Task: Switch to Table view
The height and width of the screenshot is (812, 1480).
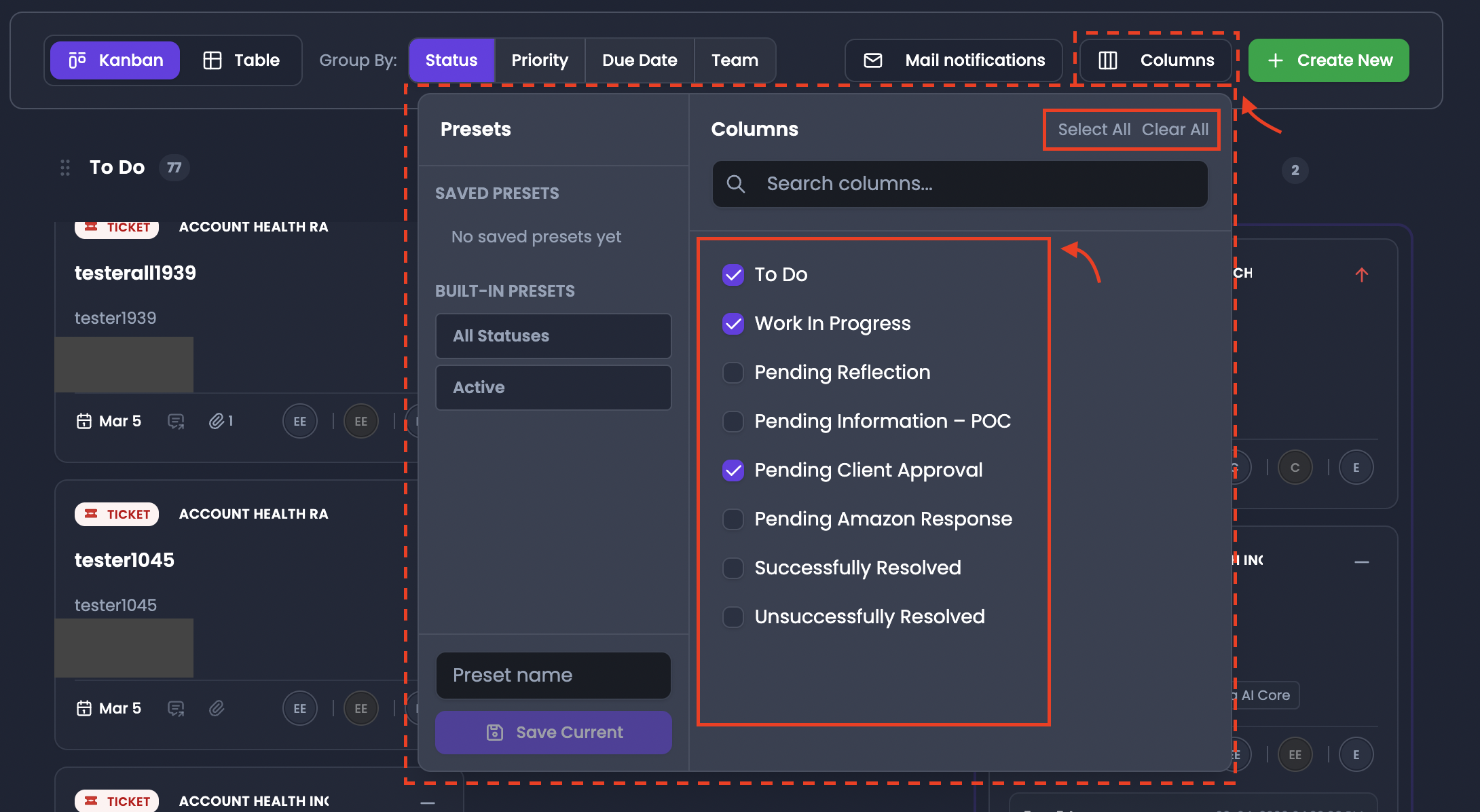Action: point(241,60)
